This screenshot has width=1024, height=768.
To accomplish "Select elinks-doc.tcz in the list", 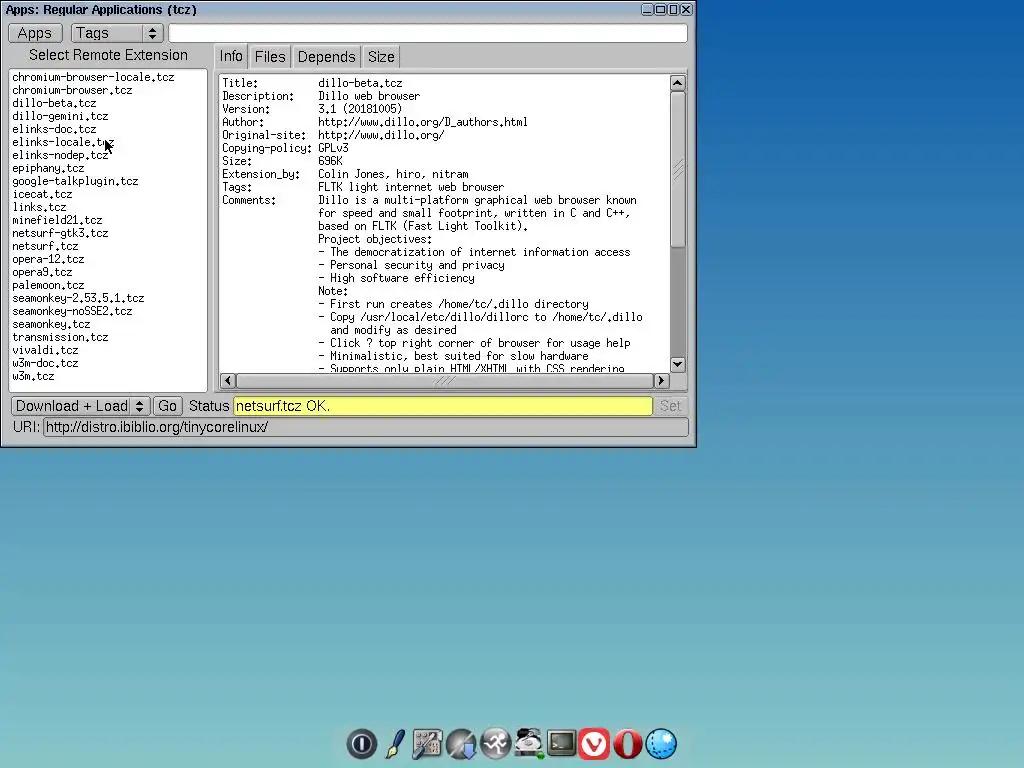I will (108, 129).
